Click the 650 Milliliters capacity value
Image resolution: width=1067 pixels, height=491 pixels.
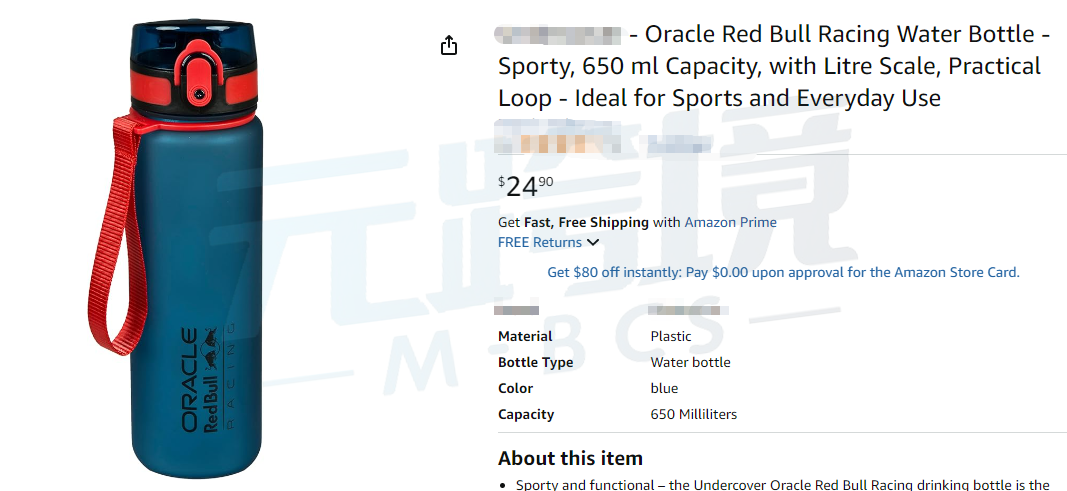pyautogui.click(x=693, y=414)
